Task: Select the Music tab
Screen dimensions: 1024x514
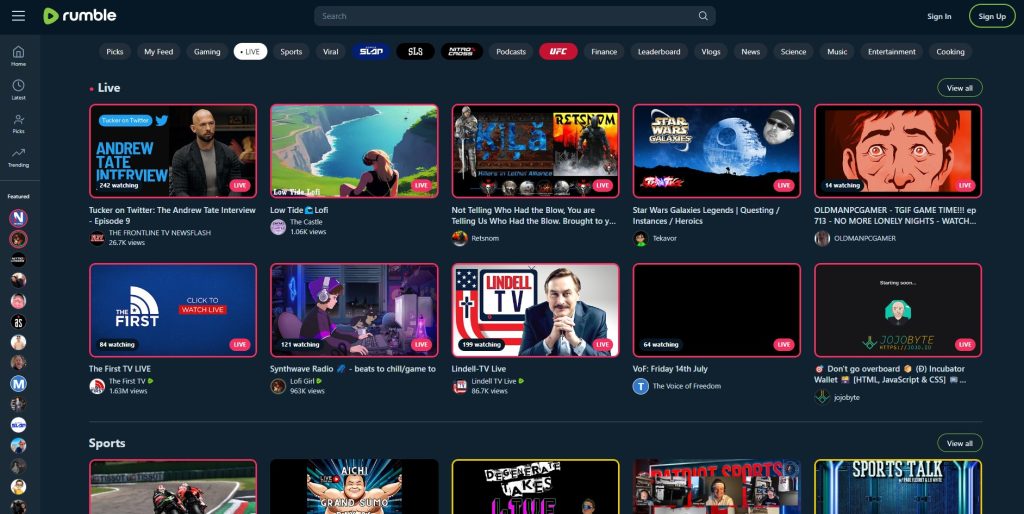Action: click(837, 52)
